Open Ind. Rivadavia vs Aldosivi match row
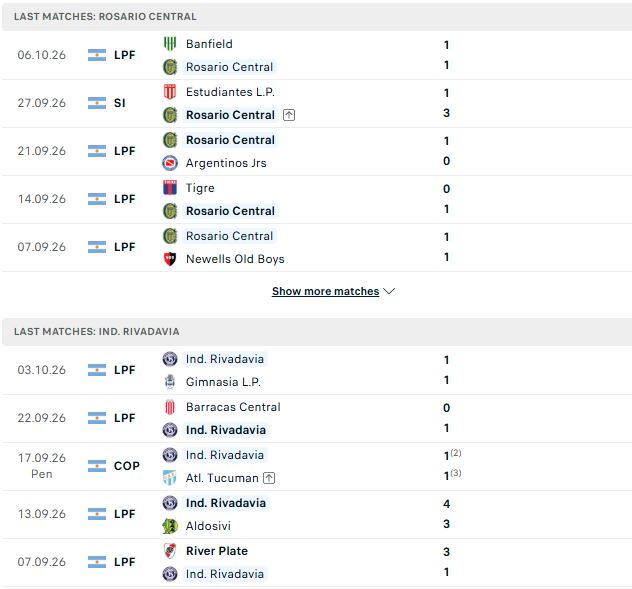The height and width of the screenshot is (589, 632). (x=317, y=514)
